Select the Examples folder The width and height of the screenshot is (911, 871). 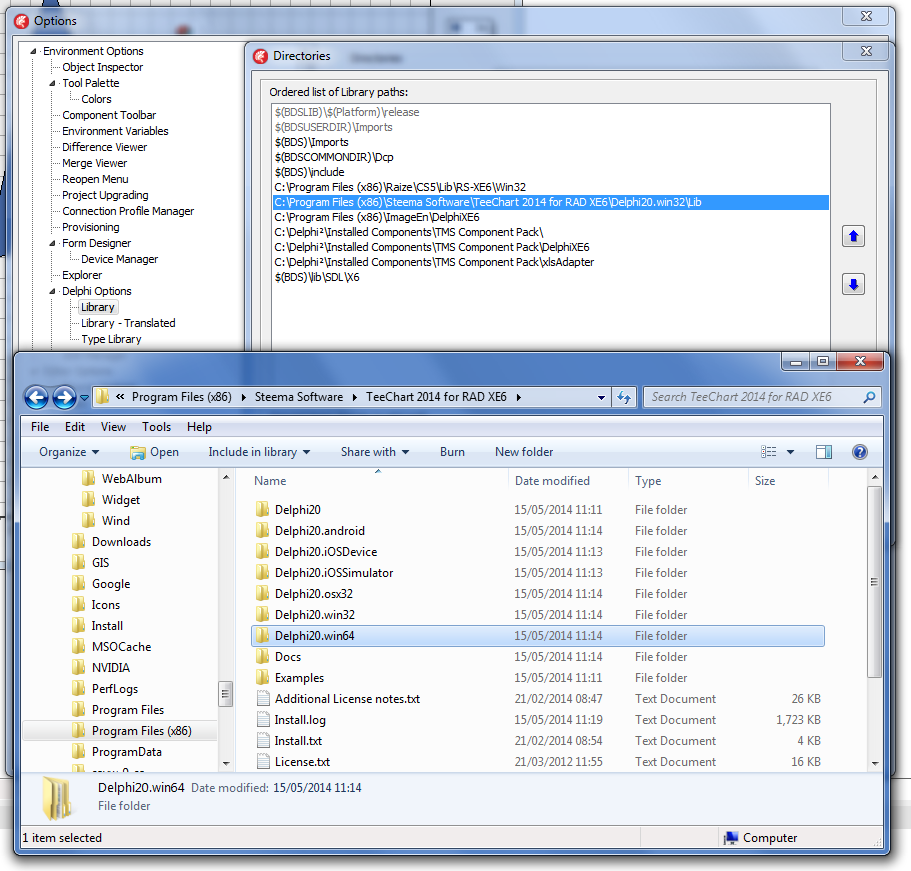[299, 678]
